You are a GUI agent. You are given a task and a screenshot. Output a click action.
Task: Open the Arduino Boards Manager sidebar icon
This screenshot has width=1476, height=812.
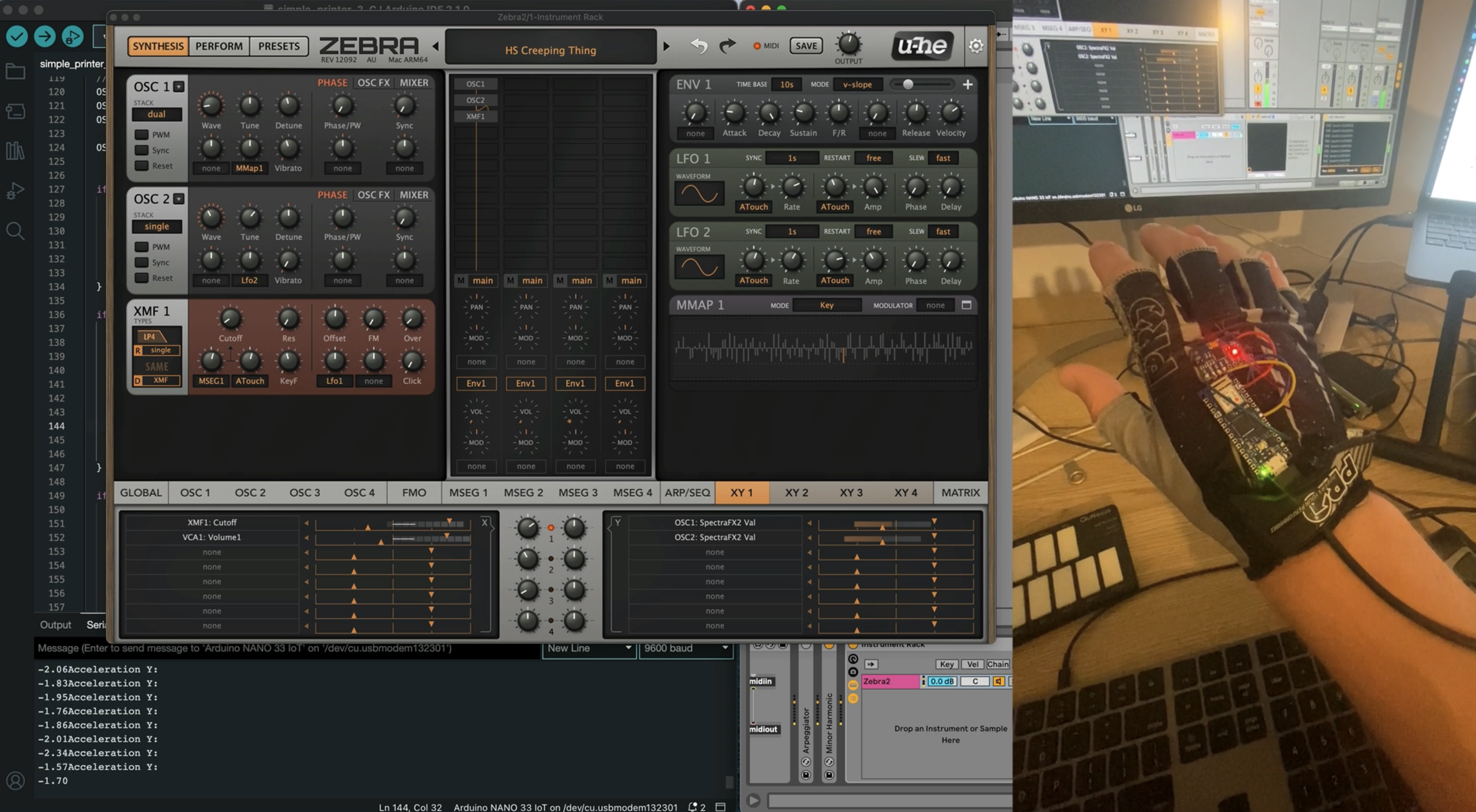(x=15, y=111)
